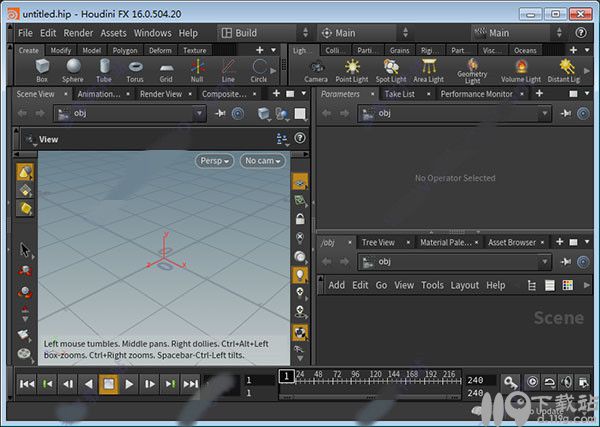Add a Null object
Viewport: 600px width, 427px height.
pyautogui.click(x=197, y=71)
